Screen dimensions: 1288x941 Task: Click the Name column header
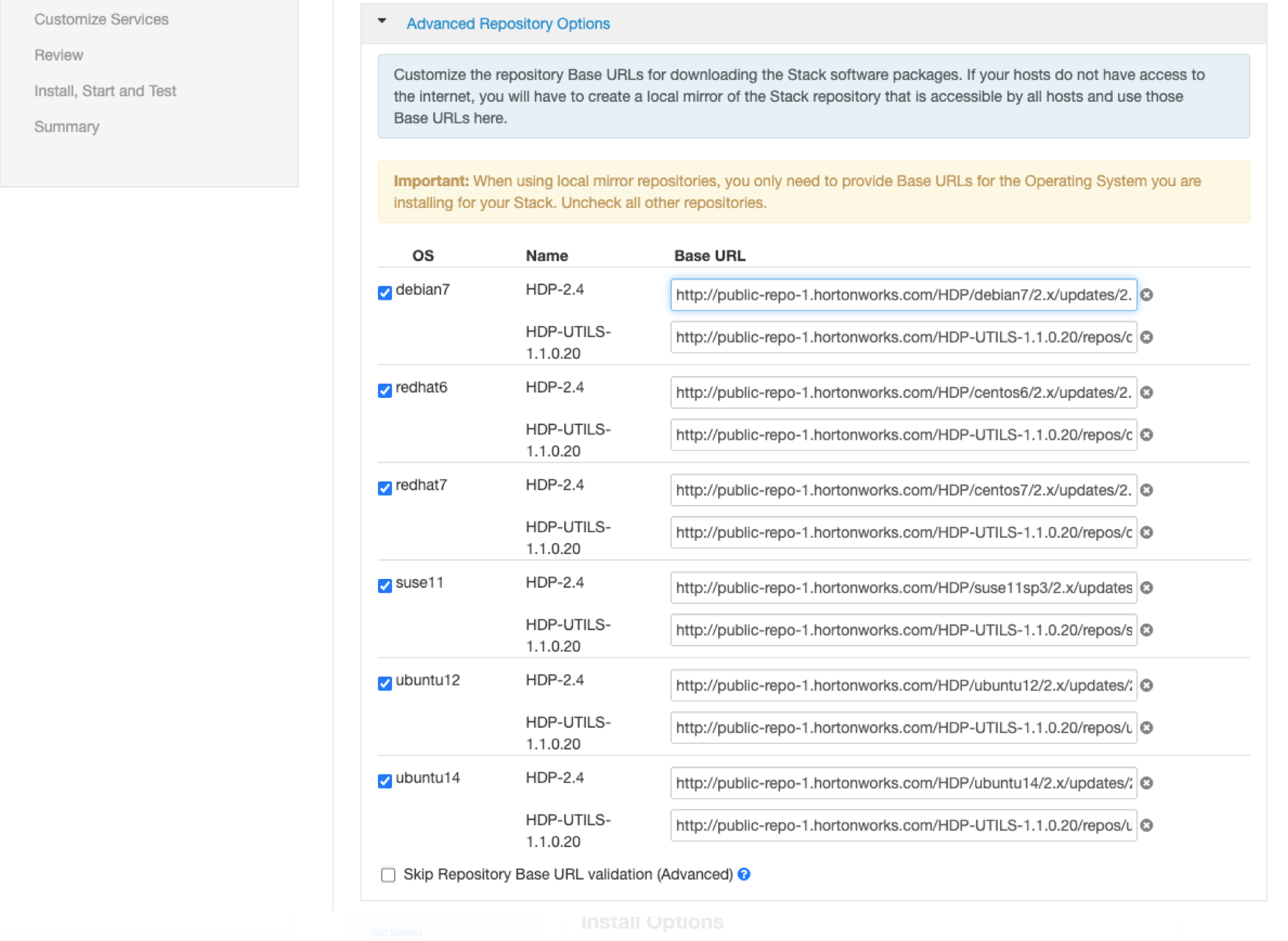(x=547, y=256)
